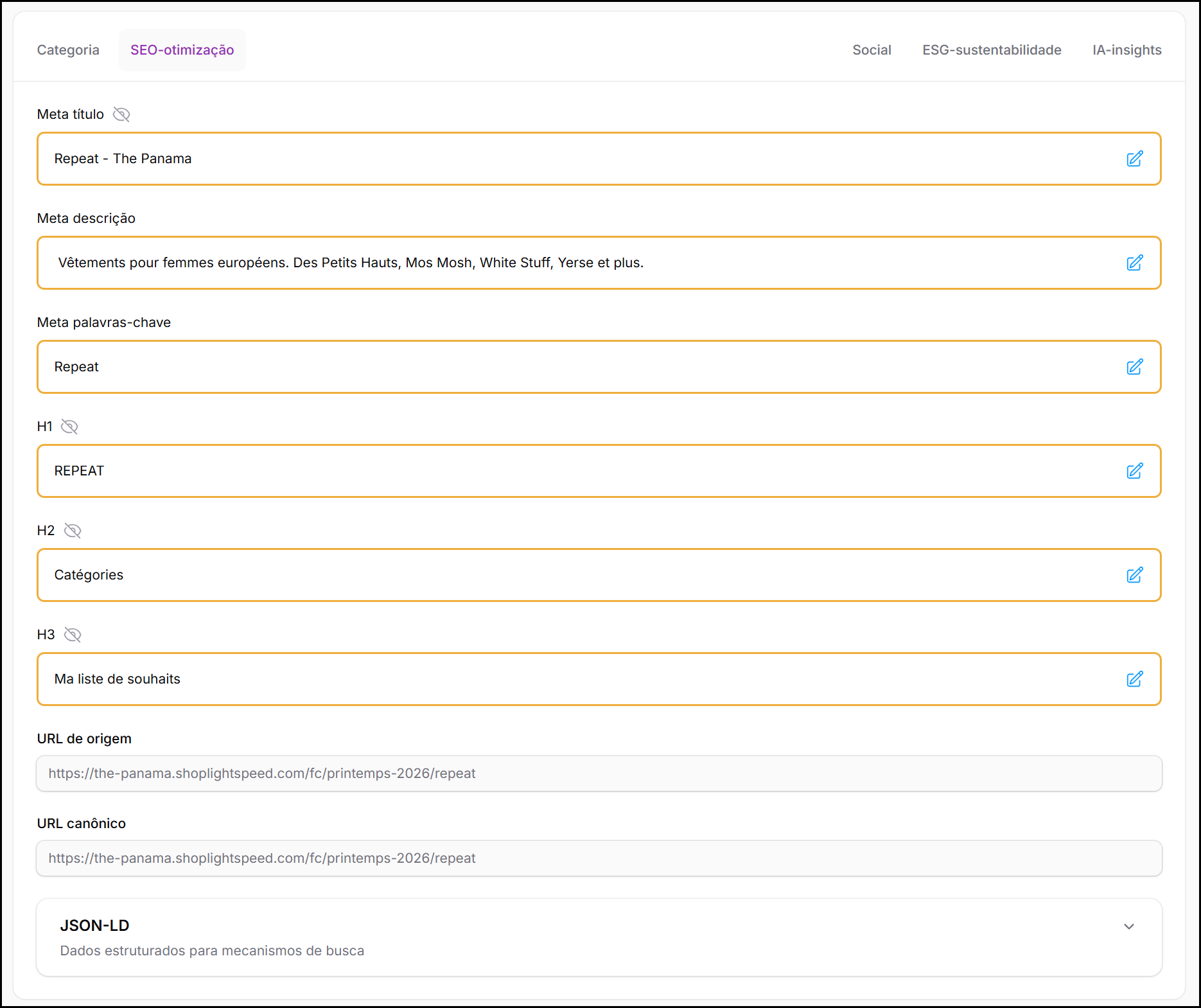The image size is (1201, 1008).
Task: Toggle the H3 visibility eye icon
Action: 73,635
